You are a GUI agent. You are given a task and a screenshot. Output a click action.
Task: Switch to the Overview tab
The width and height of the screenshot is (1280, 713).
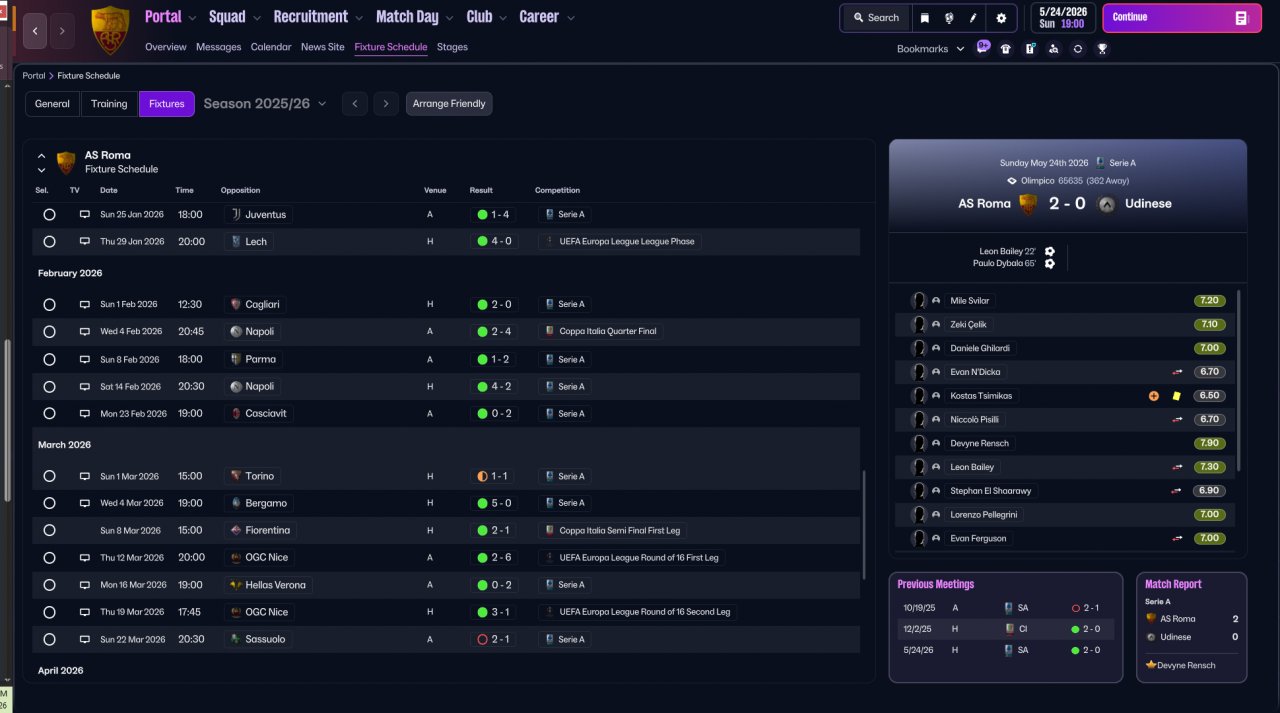click(x=166, y=47)
